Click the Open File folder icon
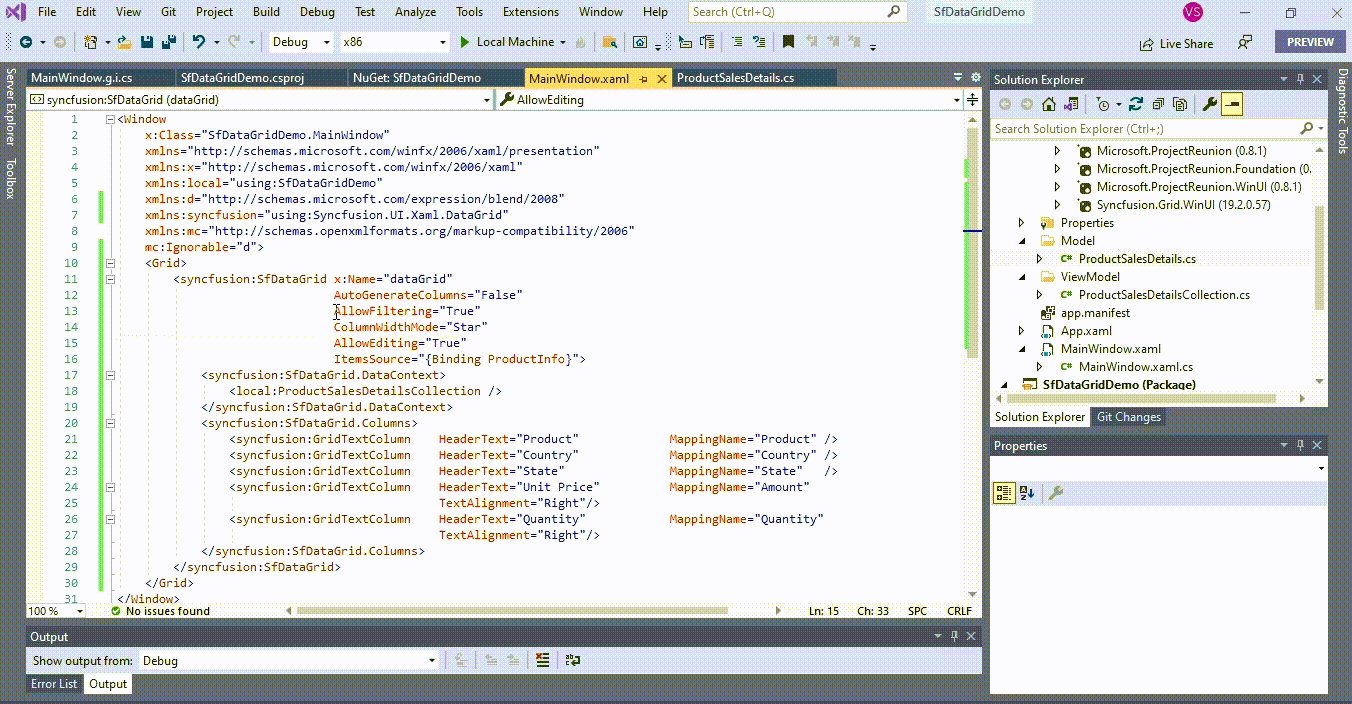 [124, 42]
